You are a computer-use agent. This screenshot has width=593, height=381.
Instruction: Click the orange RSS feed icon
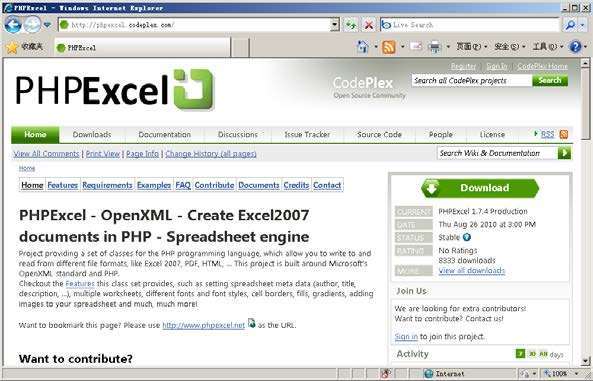[564, 134]
